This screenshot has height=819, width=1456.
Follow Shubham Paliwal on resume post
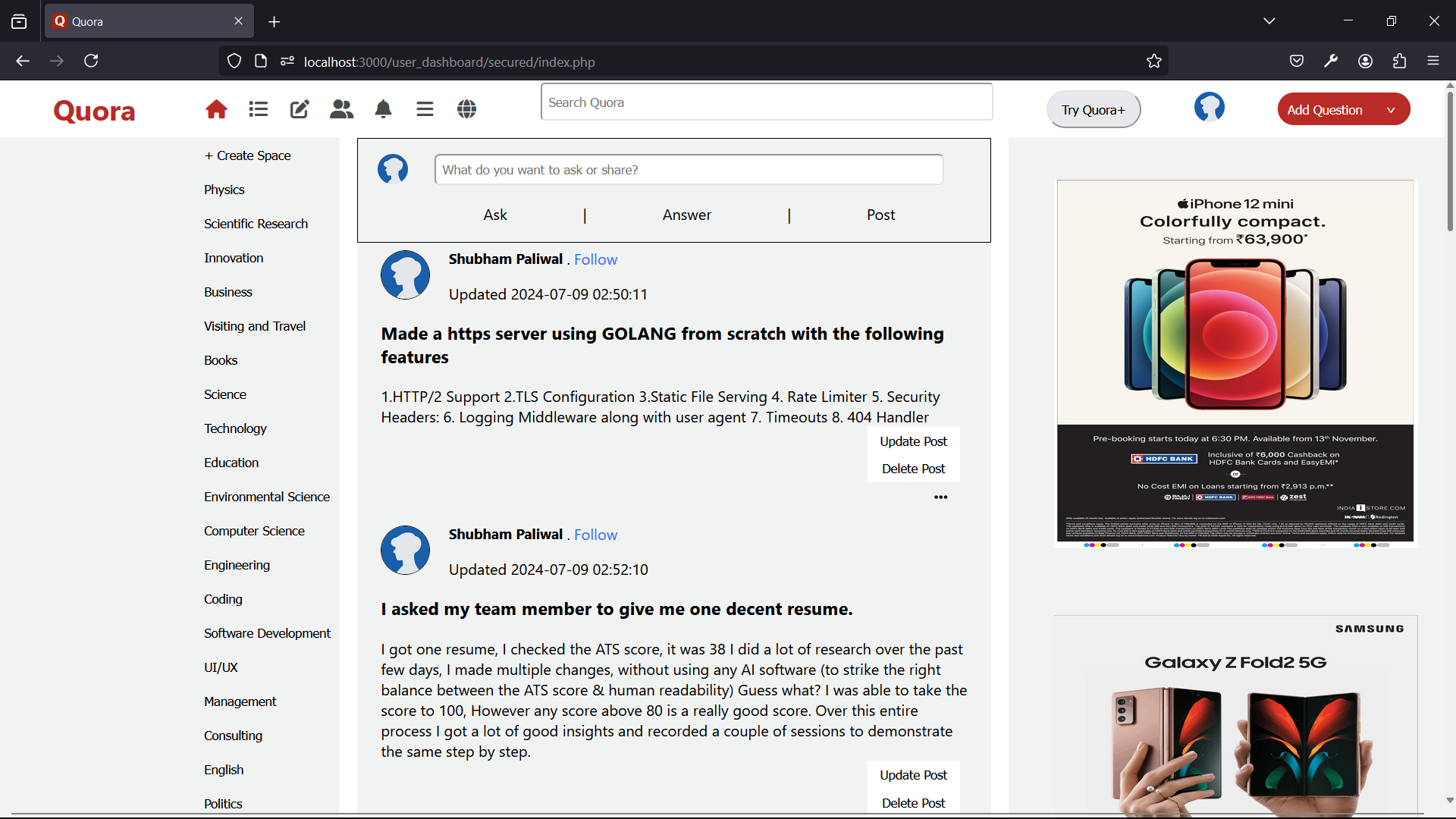coord(595,535)
